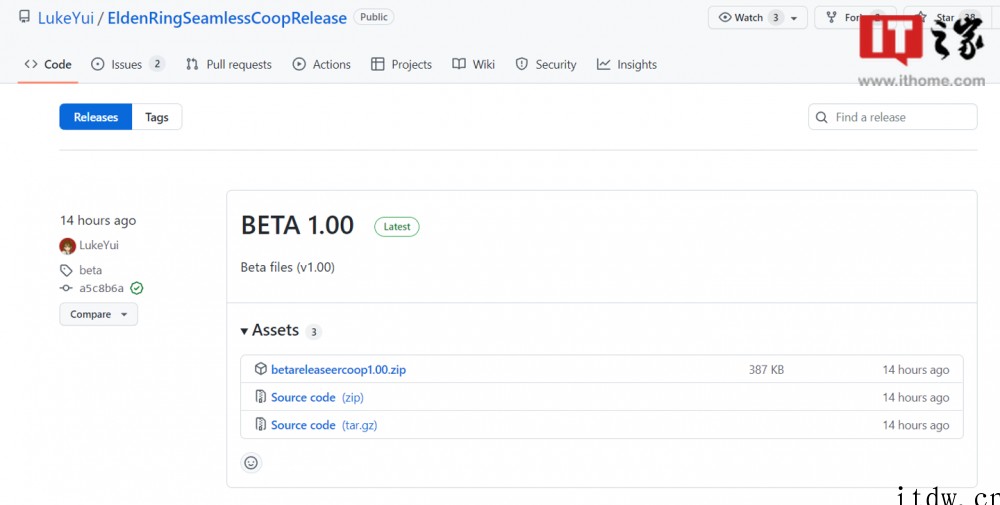The height and width of the screenshot is (505, 1000).
Task: Click the Insights graph icon
Action: [603, 64]
